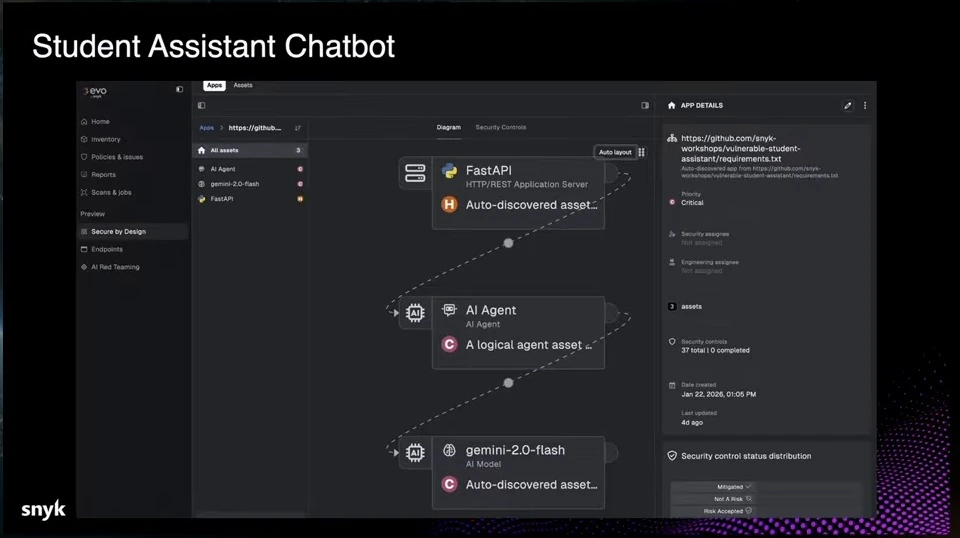Open Scans & jobs

[111, 192]
